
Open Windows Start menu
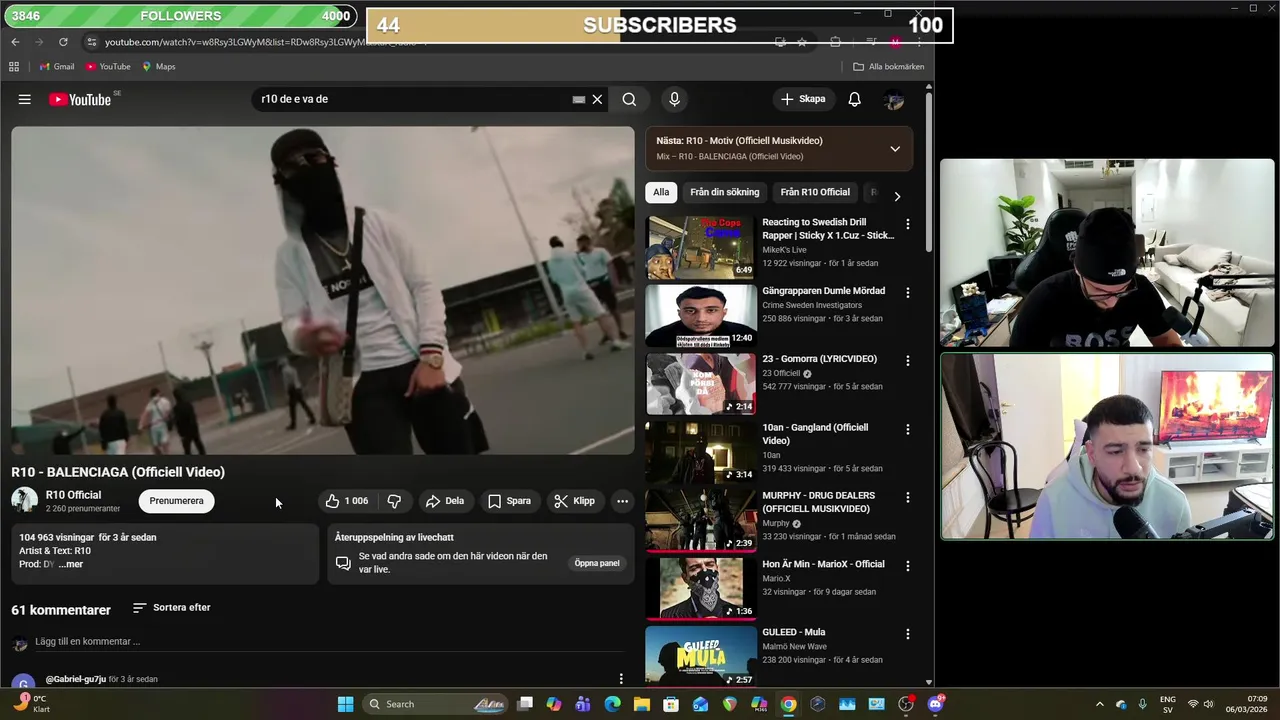point(345,704)
